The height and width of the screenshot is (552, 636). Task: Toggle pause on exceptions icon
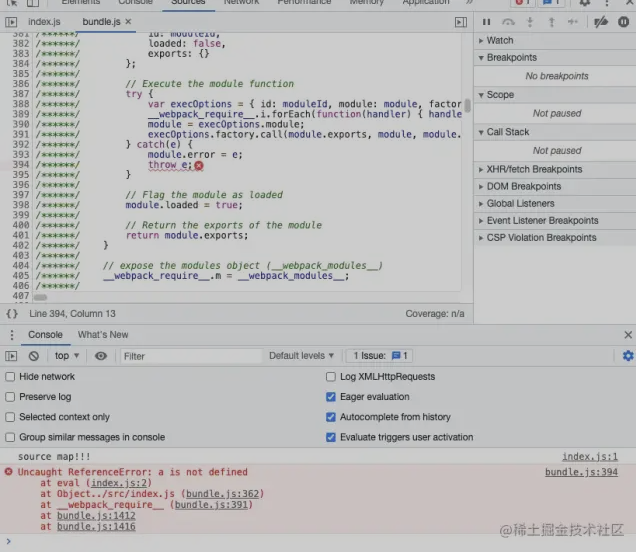623,22
